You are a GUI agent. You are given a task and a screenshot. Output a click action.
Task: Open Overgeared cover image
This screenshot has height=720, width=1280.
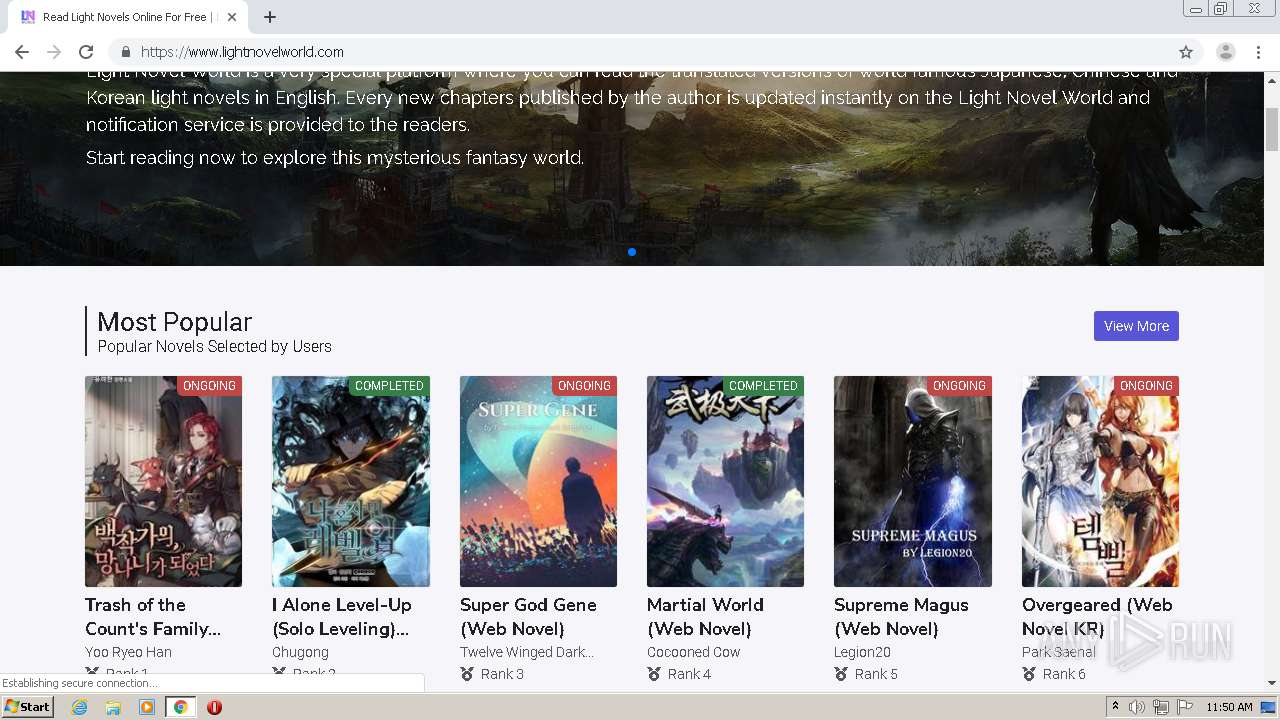[x=1100, y=481]
